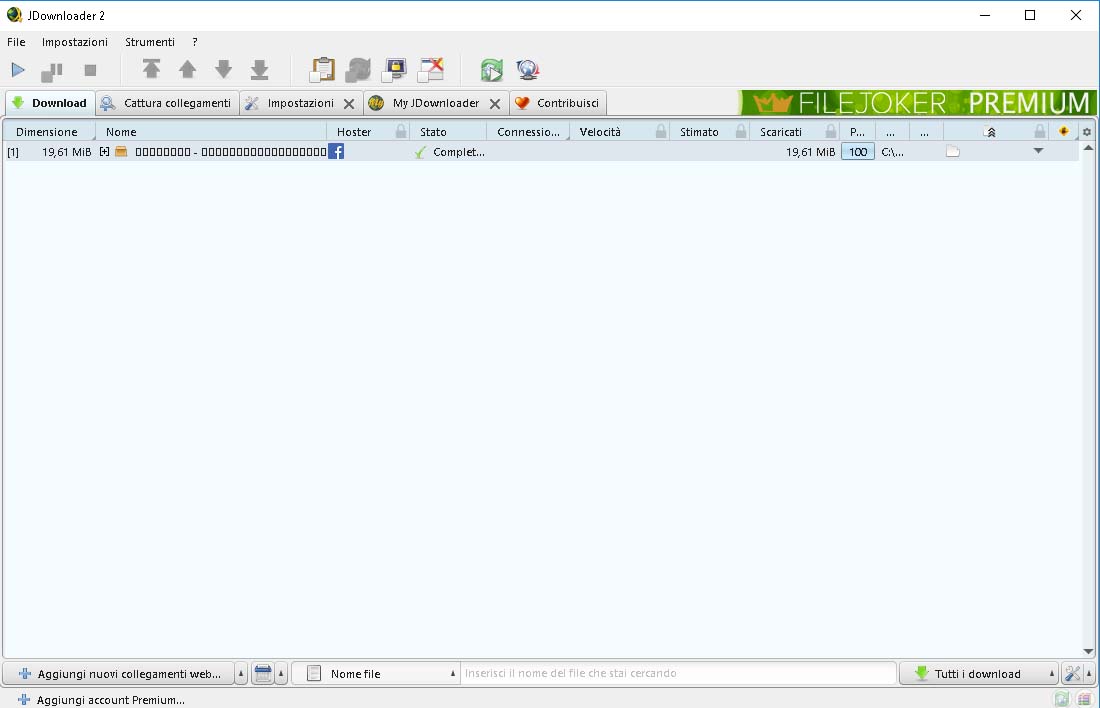Click the clear list broom icon at bottom
This screenshot has height=708, width=1100.
coord(263,674)
